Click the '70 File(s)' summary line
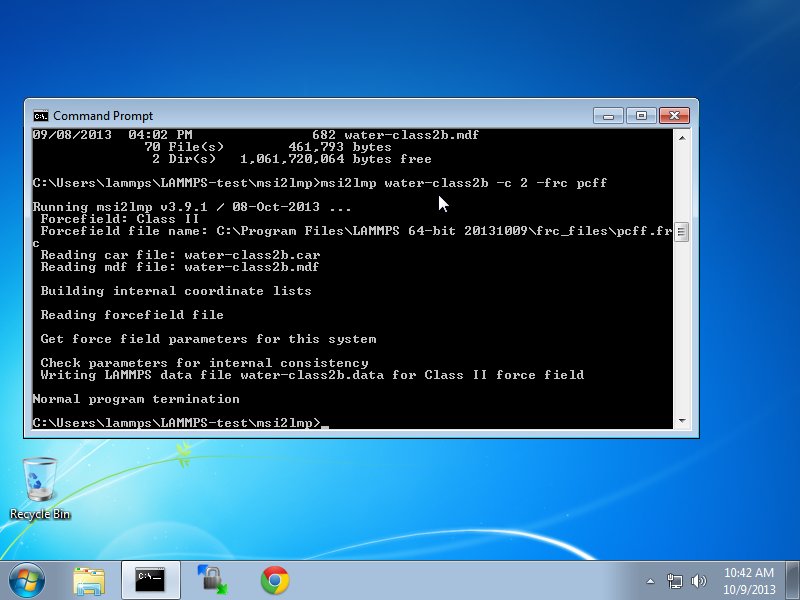Screen dimensions: 800x600 (268, 147)
